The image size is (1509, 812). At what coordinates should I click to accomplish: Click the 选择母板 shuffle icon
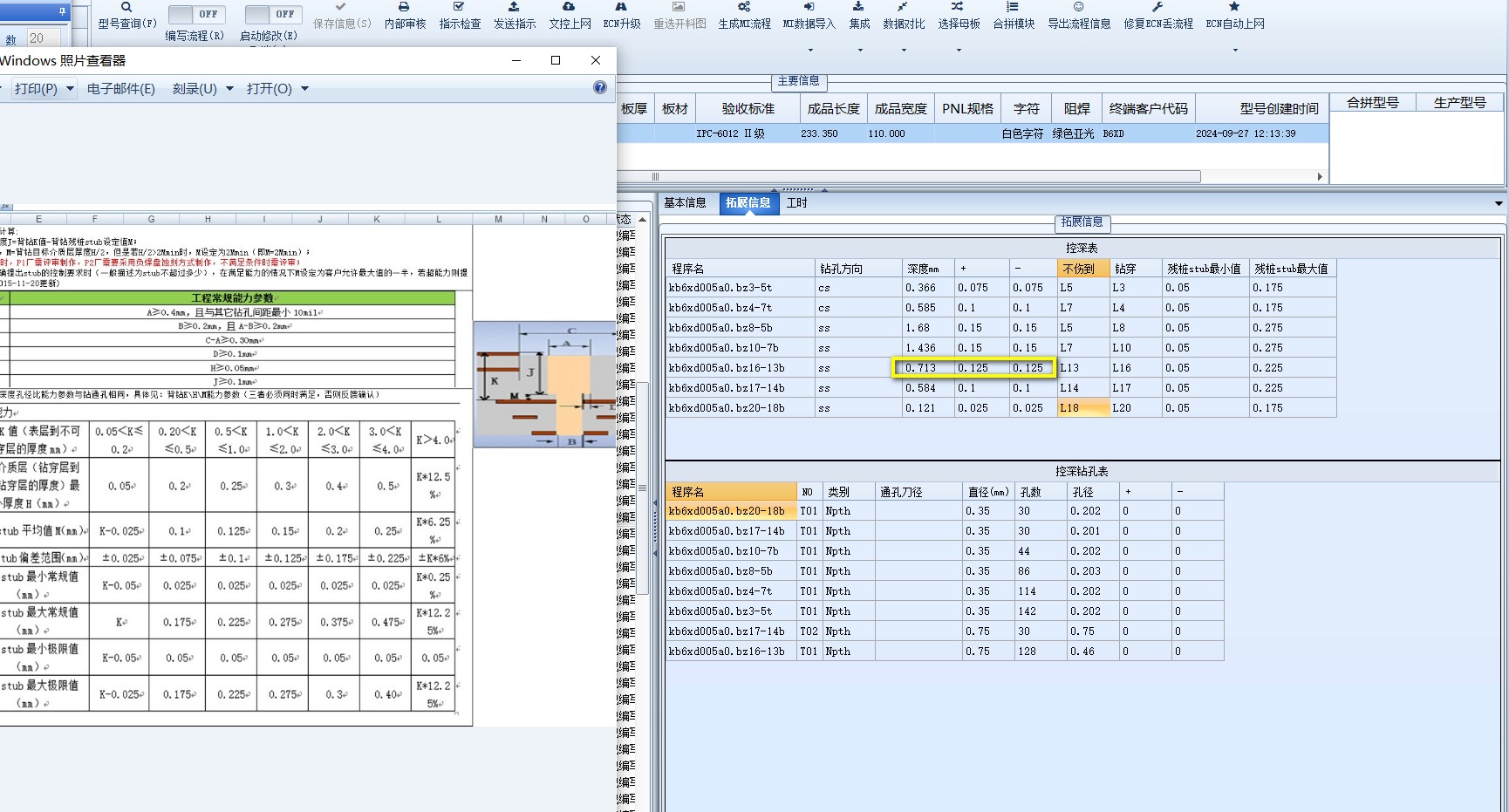coord(958,7)
